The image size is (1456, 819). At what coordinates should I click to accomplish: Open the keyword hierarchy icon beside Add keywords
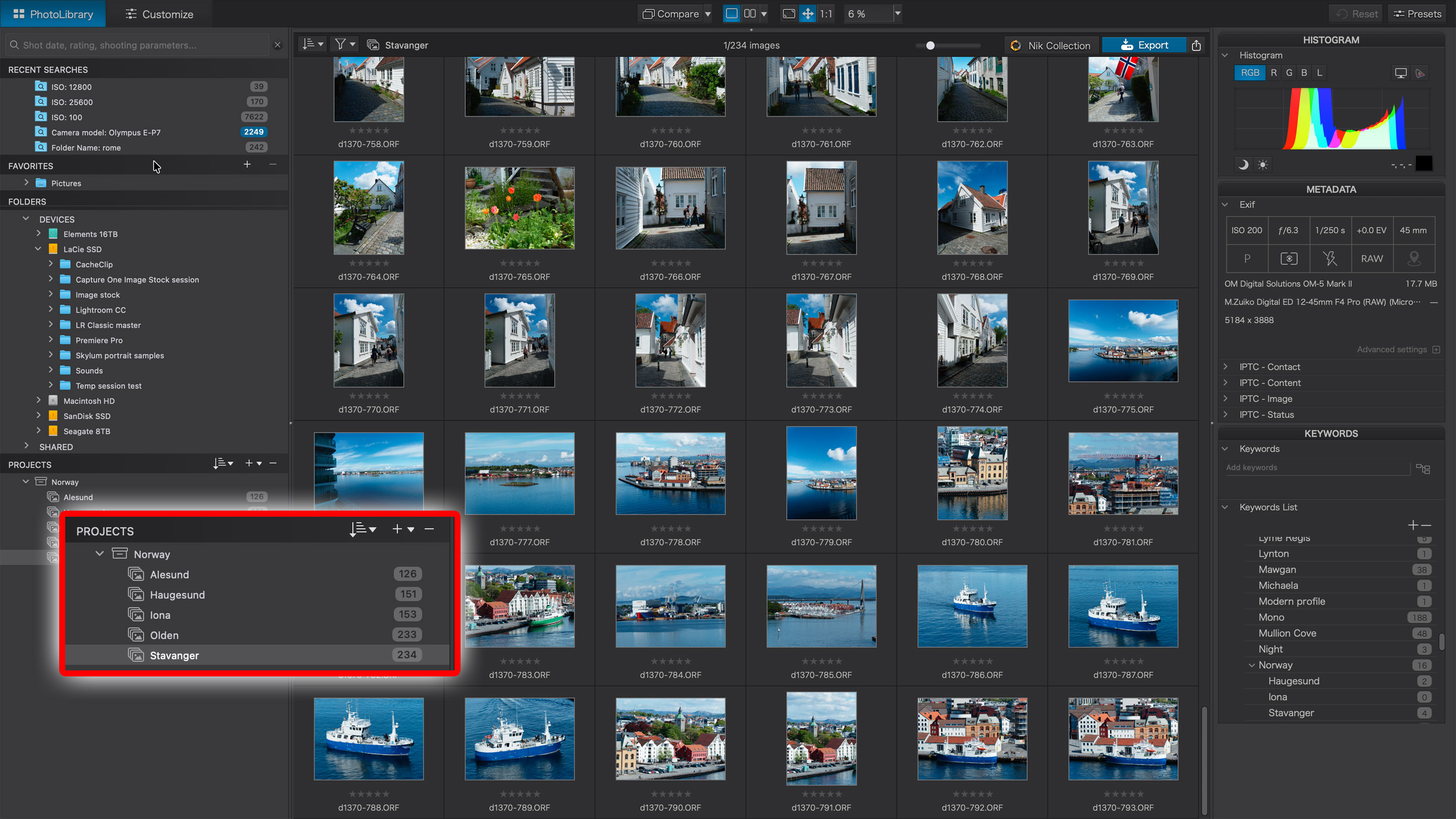[x=1423, y=469]
